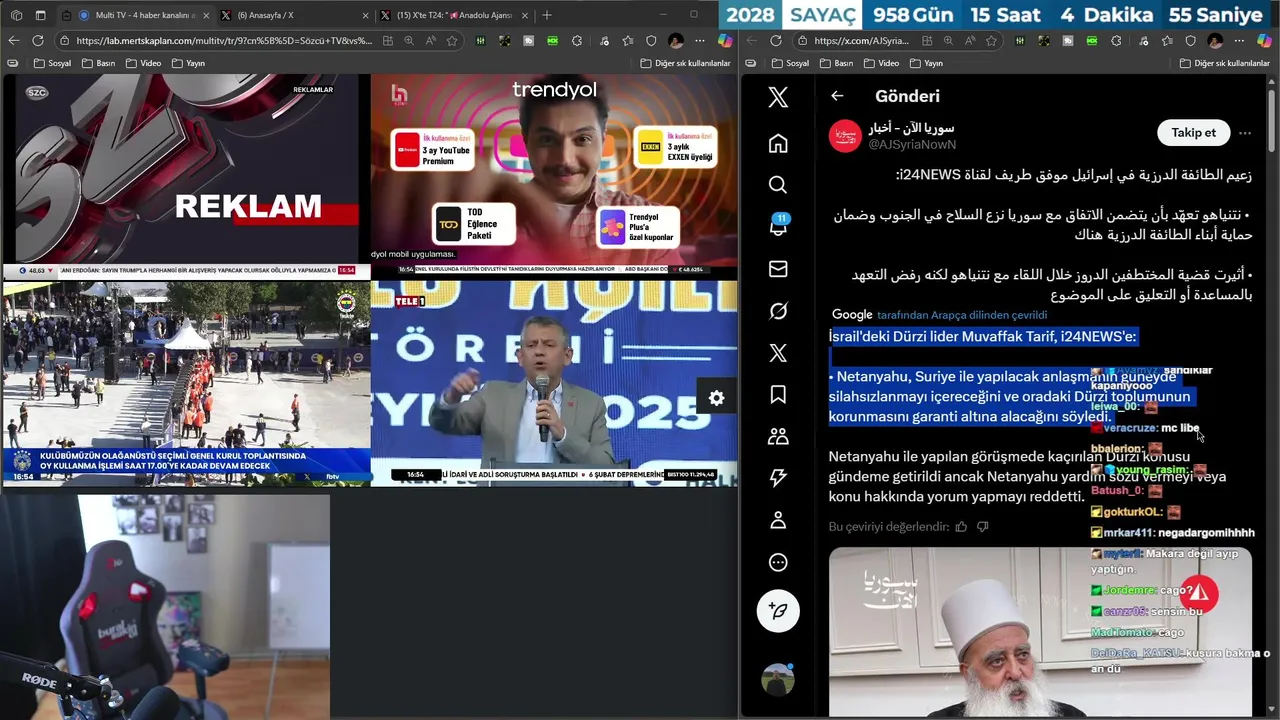Open Communities icon in X sidebar
1280x720 pixels.
pyautogui.click(x=778, y=437)
